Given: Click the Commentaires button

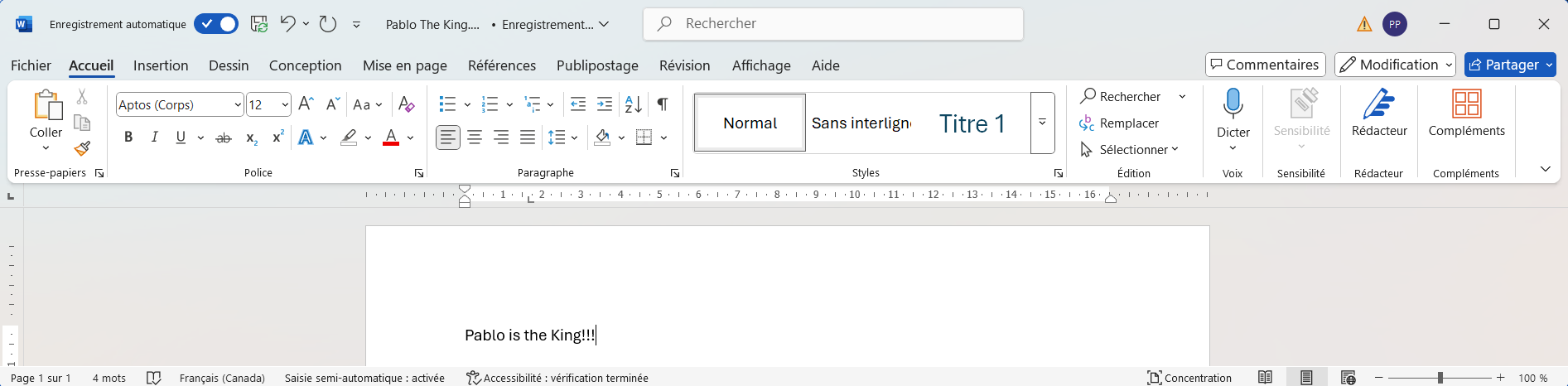Looking at the screenshot, I should [x=1265, y=65].
